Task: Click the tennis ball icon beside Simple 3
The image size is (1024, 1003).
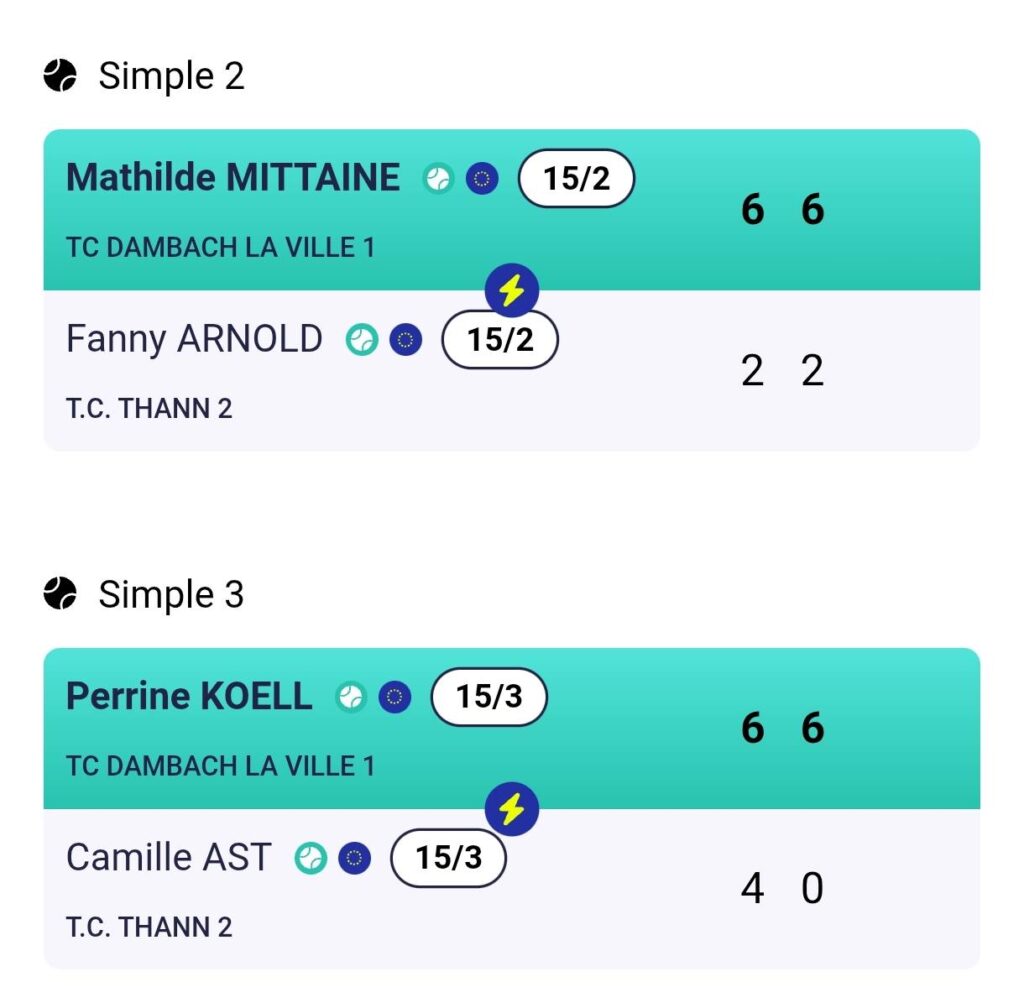Action: (x=61, y=595)
